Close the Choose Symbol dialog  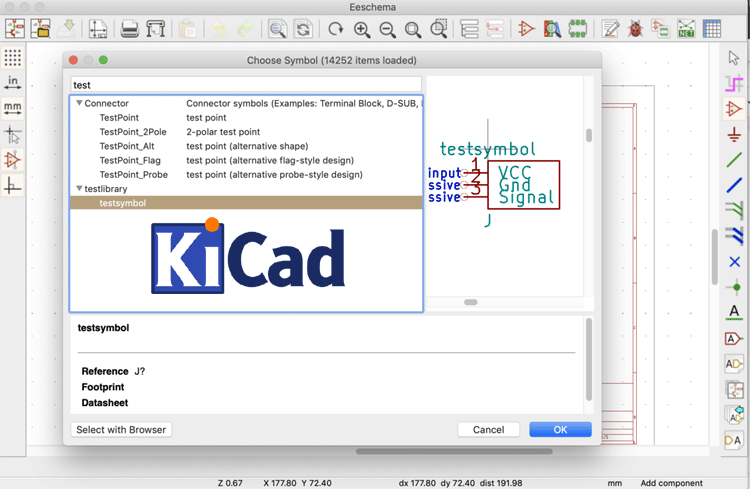(x=73, y=60)
